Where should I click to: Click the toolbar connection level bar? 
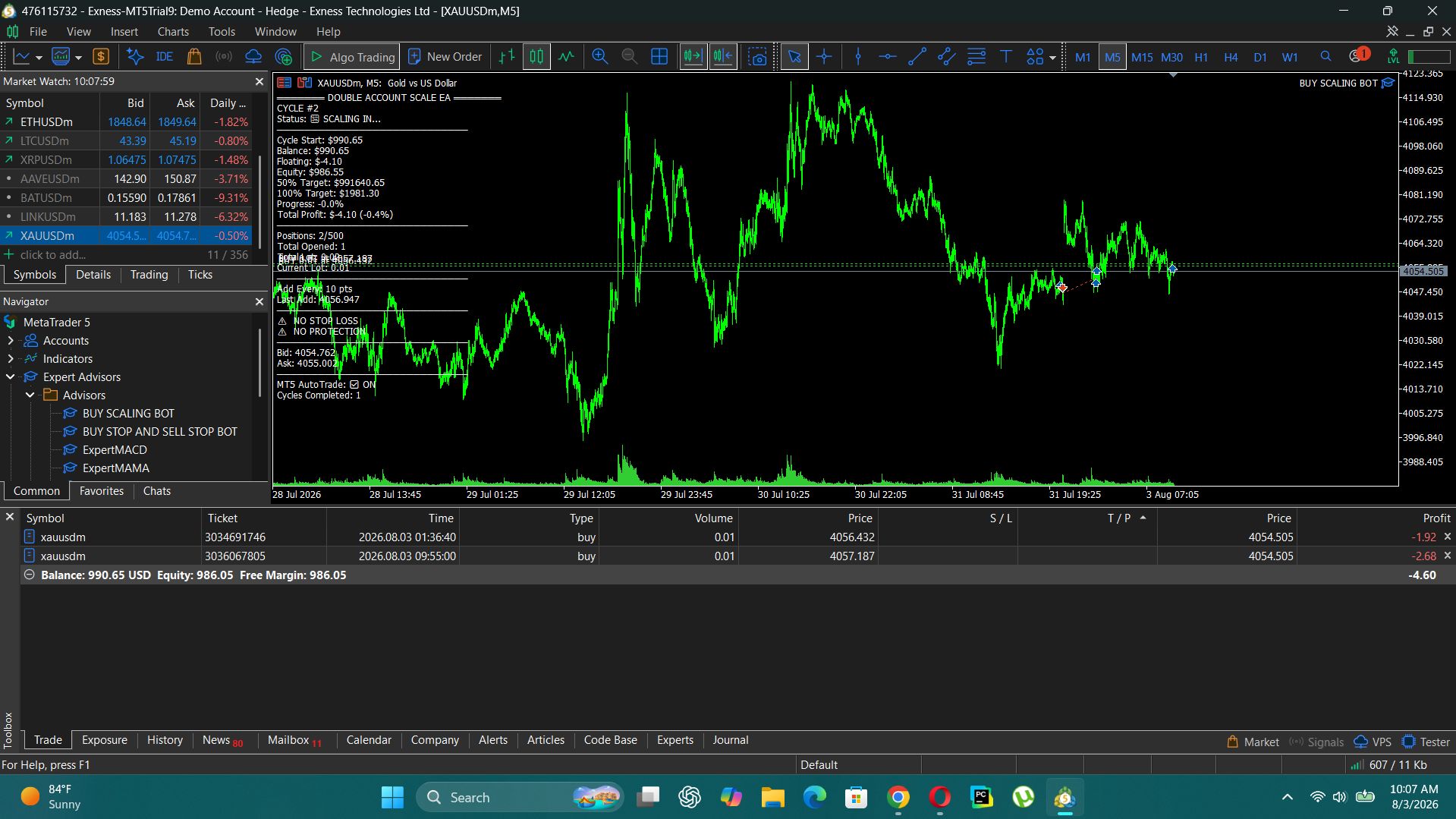[x=1429, y=57]
